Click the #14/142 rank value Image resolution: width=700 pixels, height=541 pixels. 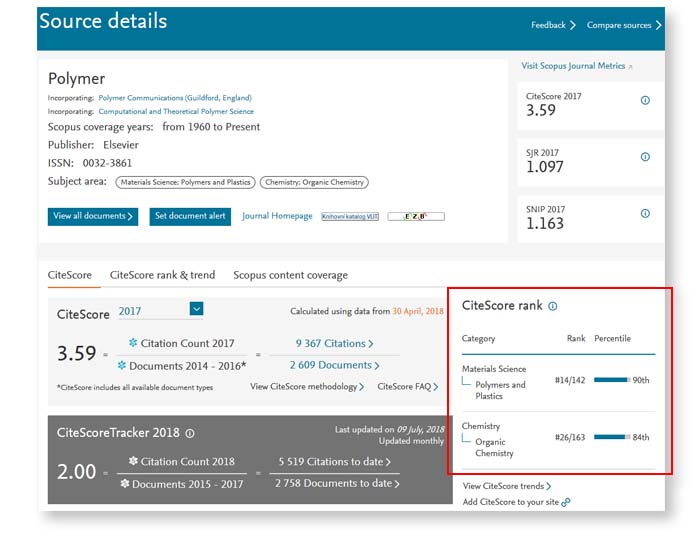point(570,380)
